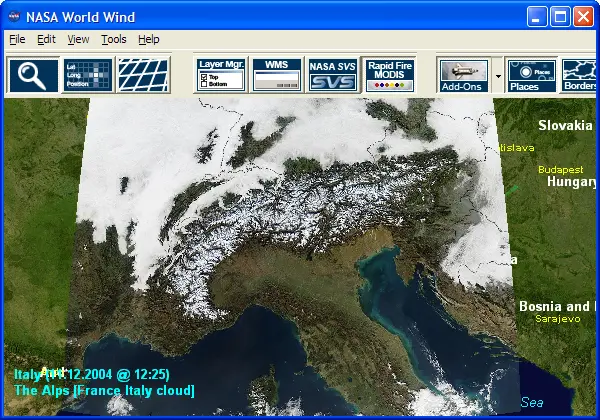600x420 pixels.
Task: Click the Hungary country label
Action: pos(571,182)
